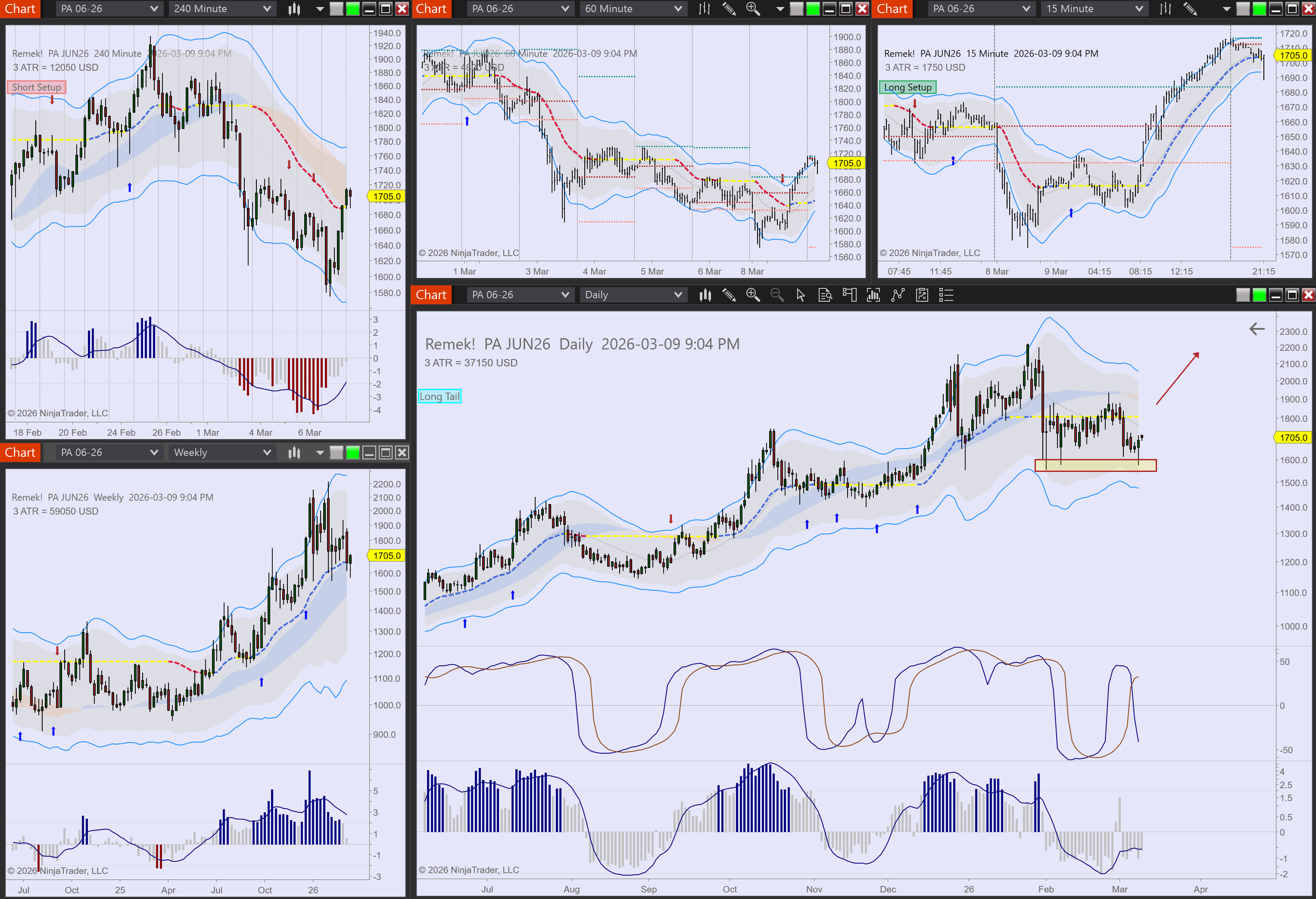Click the Long Tail label on Daily chart
The width and height of the screenshot is (1316, 899).
440,396
